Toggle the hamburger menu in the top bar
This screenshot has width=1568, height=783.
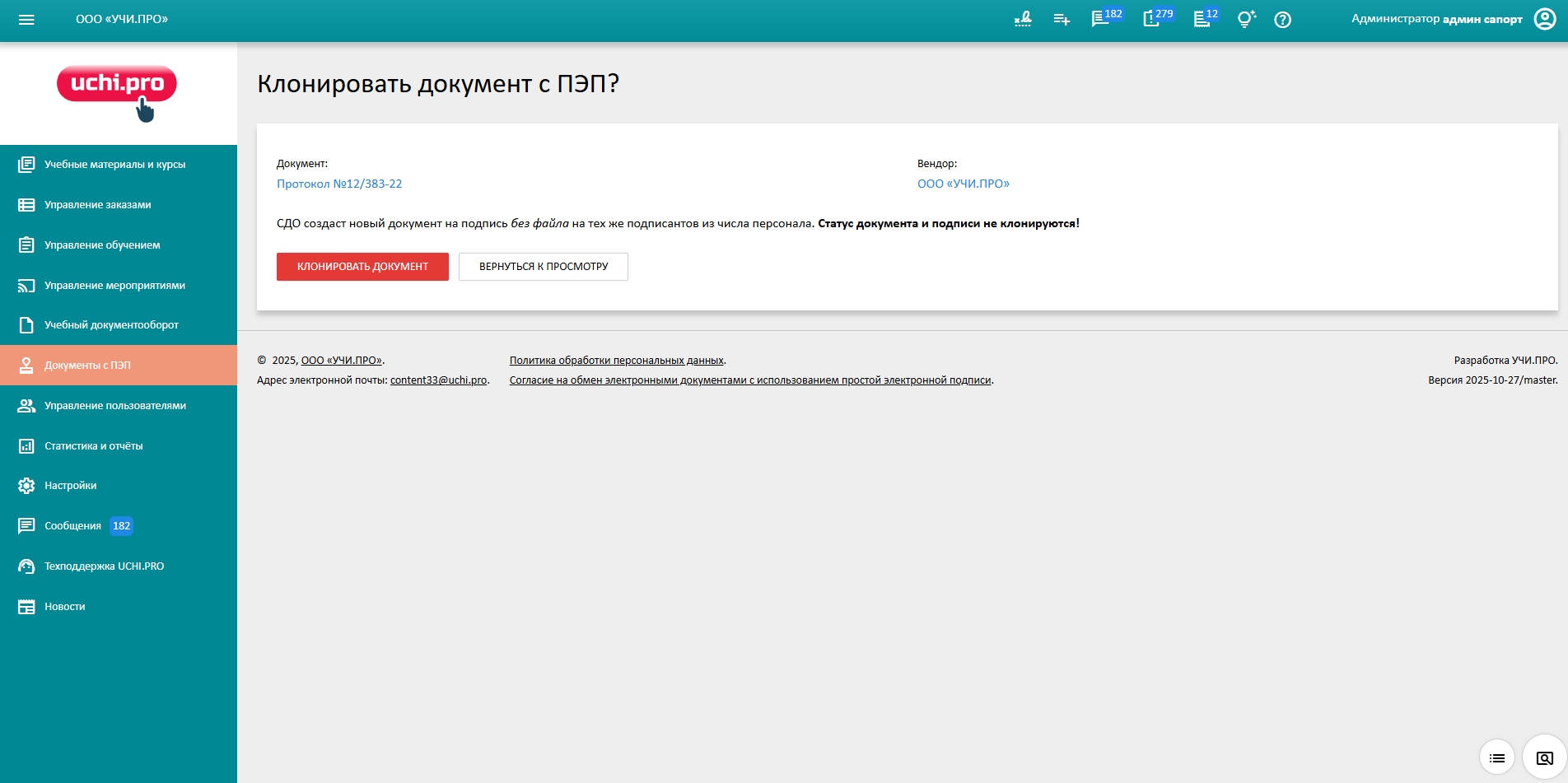[x=26, y=20]
